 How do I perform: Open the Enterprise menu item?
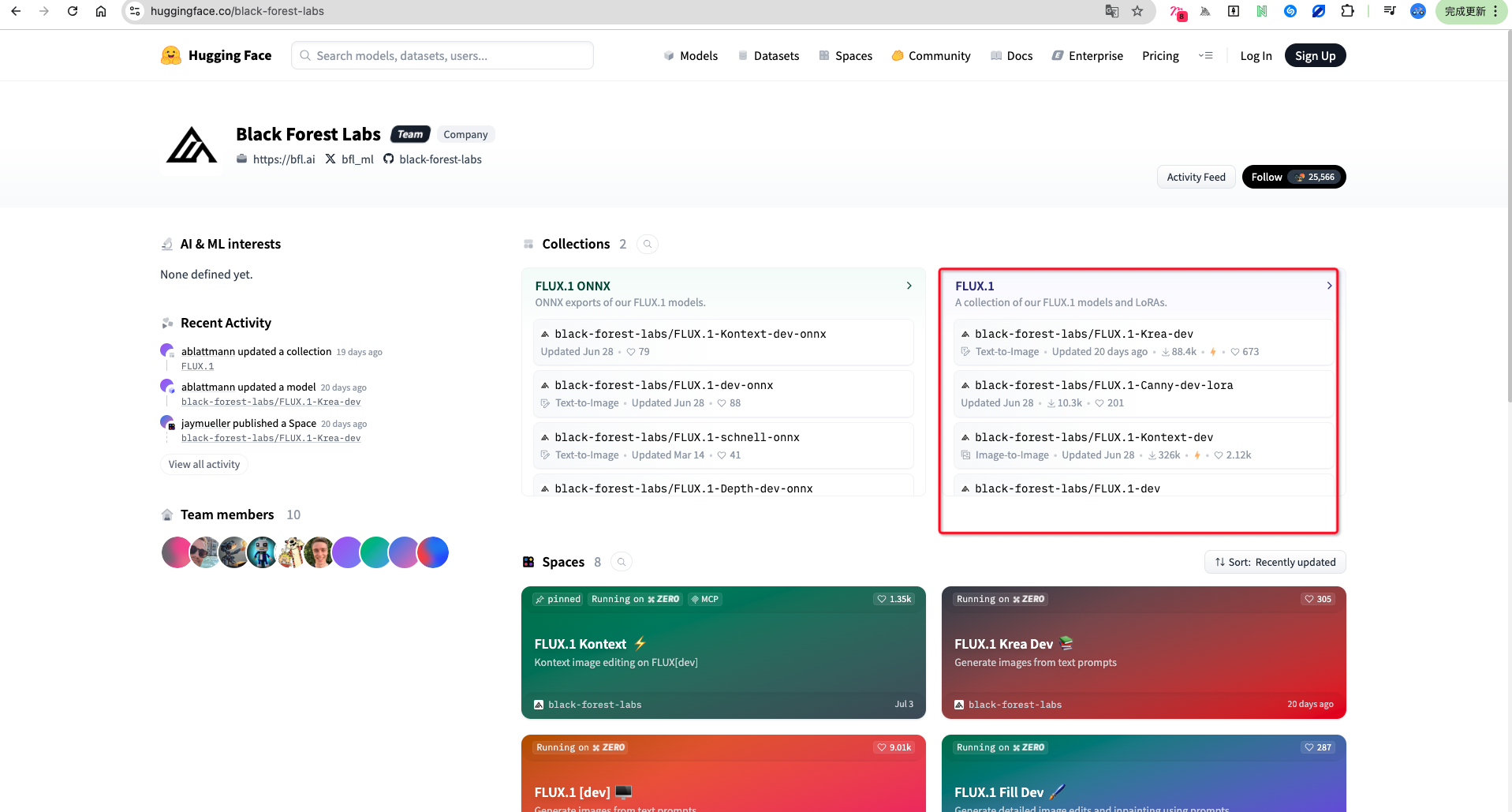1088,55
